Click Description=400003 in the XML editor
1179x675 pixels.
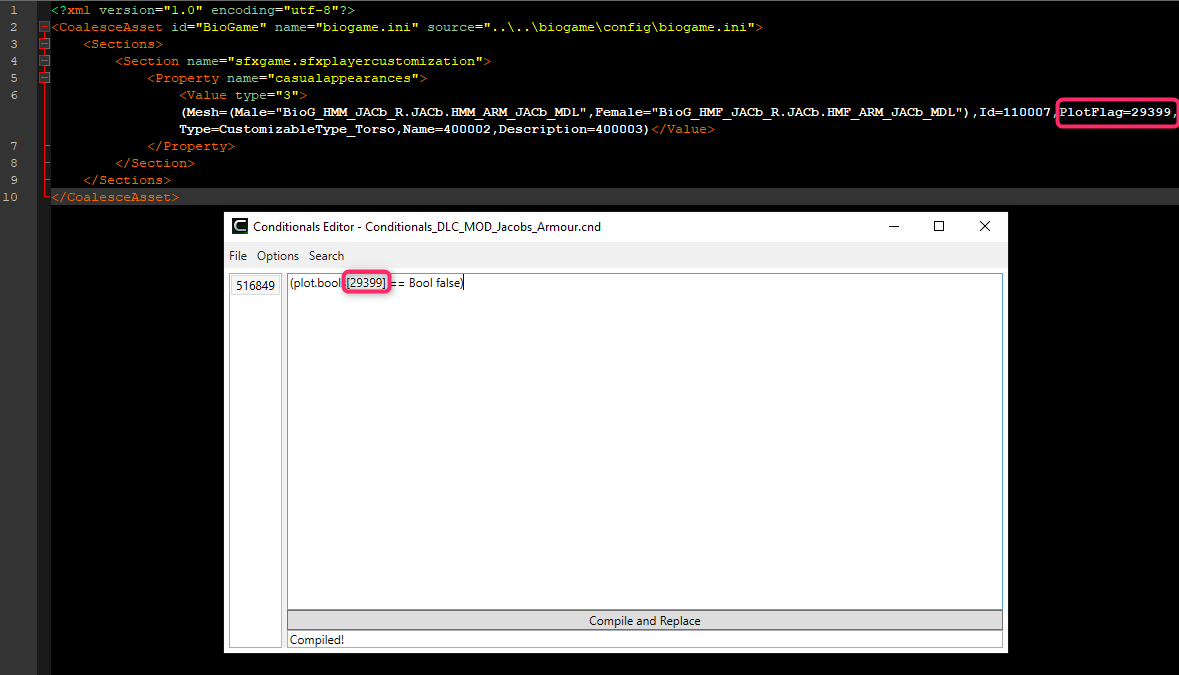pyautogui.click(x=570, y=129)
